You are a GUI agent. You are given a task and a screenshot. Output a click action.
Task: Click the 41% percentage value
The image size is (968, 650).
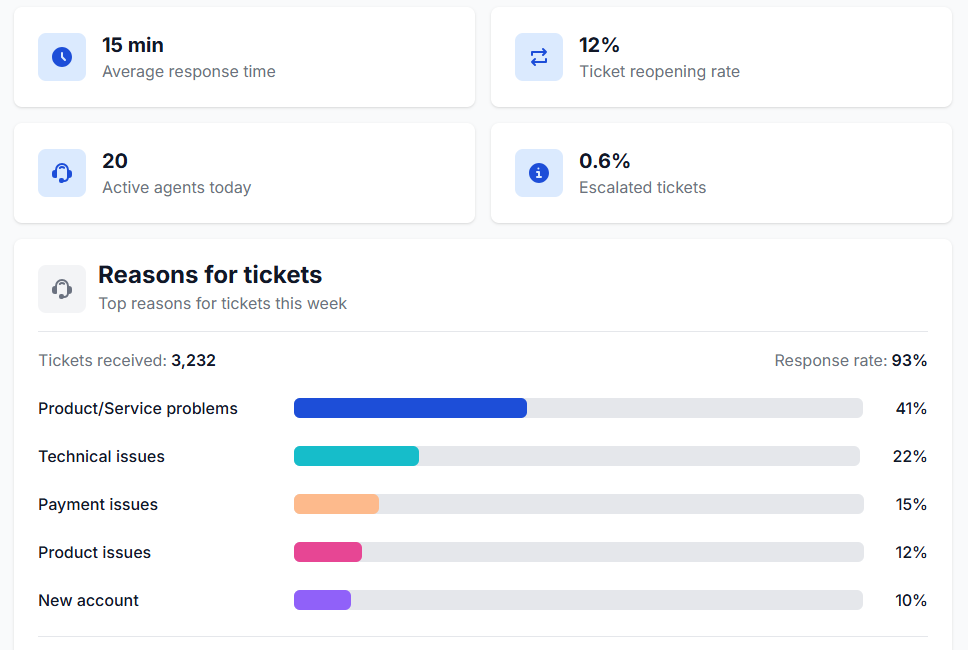pyautogui.click(x=911, y=408)
